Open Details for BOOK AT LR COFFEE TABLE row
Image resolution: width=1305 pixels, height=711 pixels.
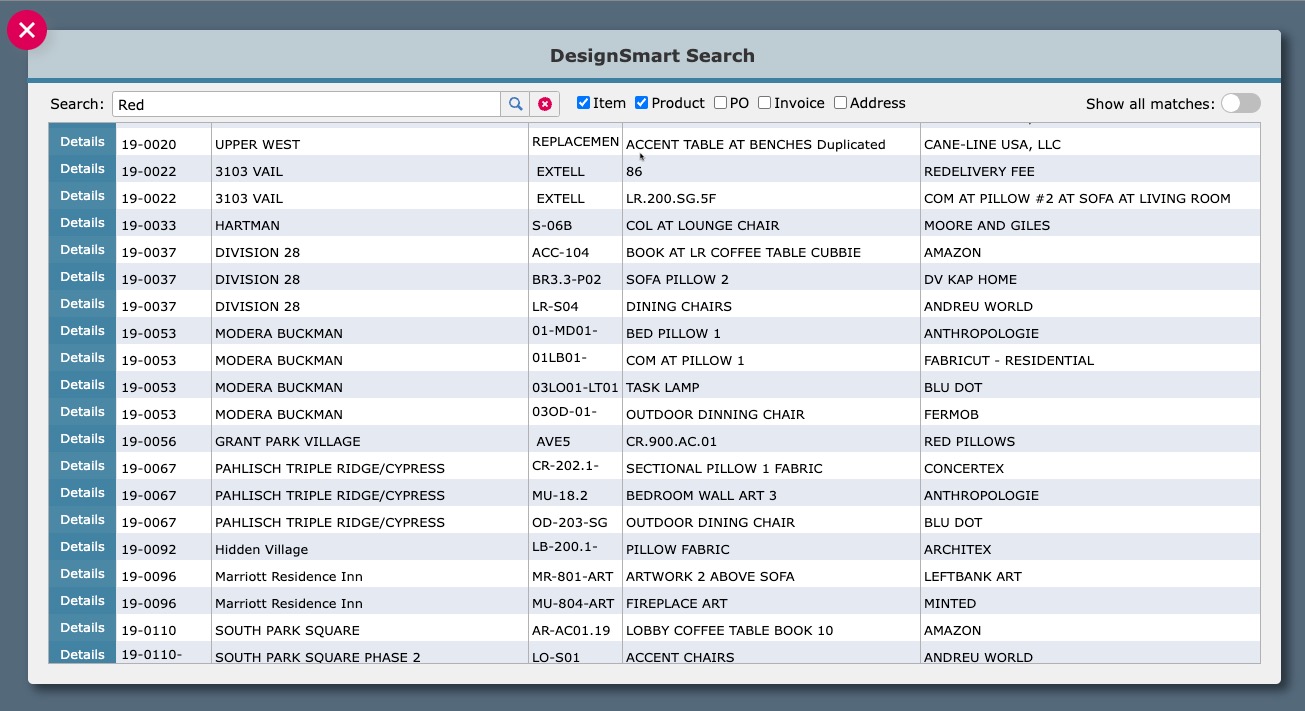82,250
